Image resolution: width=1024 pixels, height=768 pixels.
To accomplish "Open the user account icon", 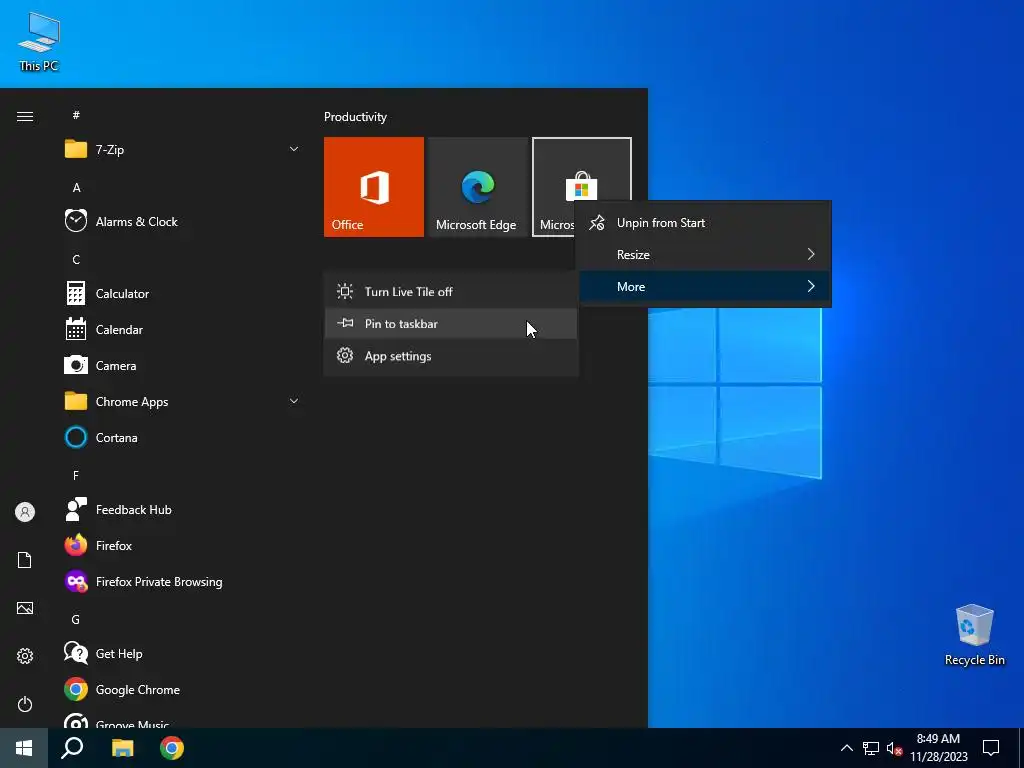I will click(x=25, y=512).
